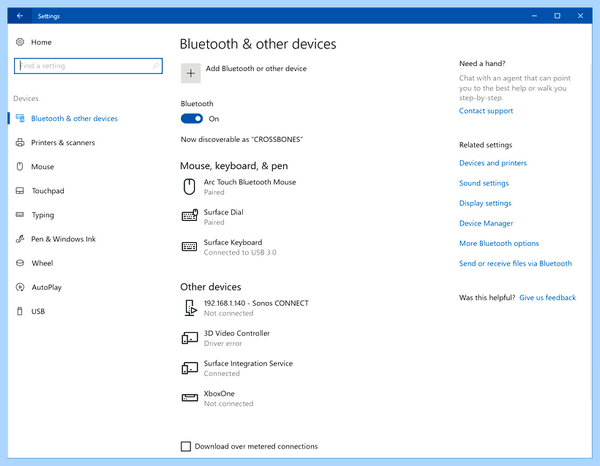Open Pen & Windows Ink settings
This screenshot has width=600, height=466.
tap(63, 239)
